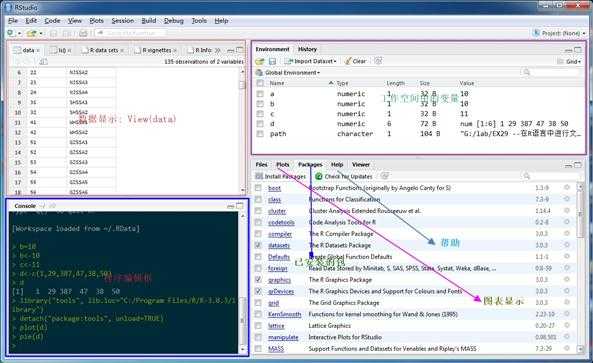The width and height of the screenshot is (593, 363).
Task: Click the Save workspace disk icon in Environment pane
Action: (272, 61)
